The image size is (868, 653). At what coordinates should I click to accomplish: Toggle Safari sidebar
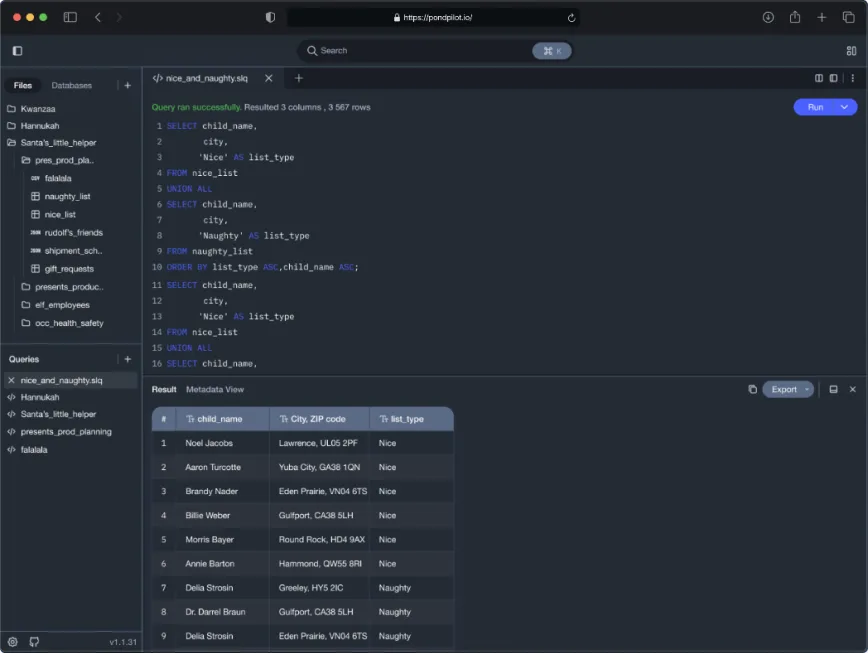[70, 17]
